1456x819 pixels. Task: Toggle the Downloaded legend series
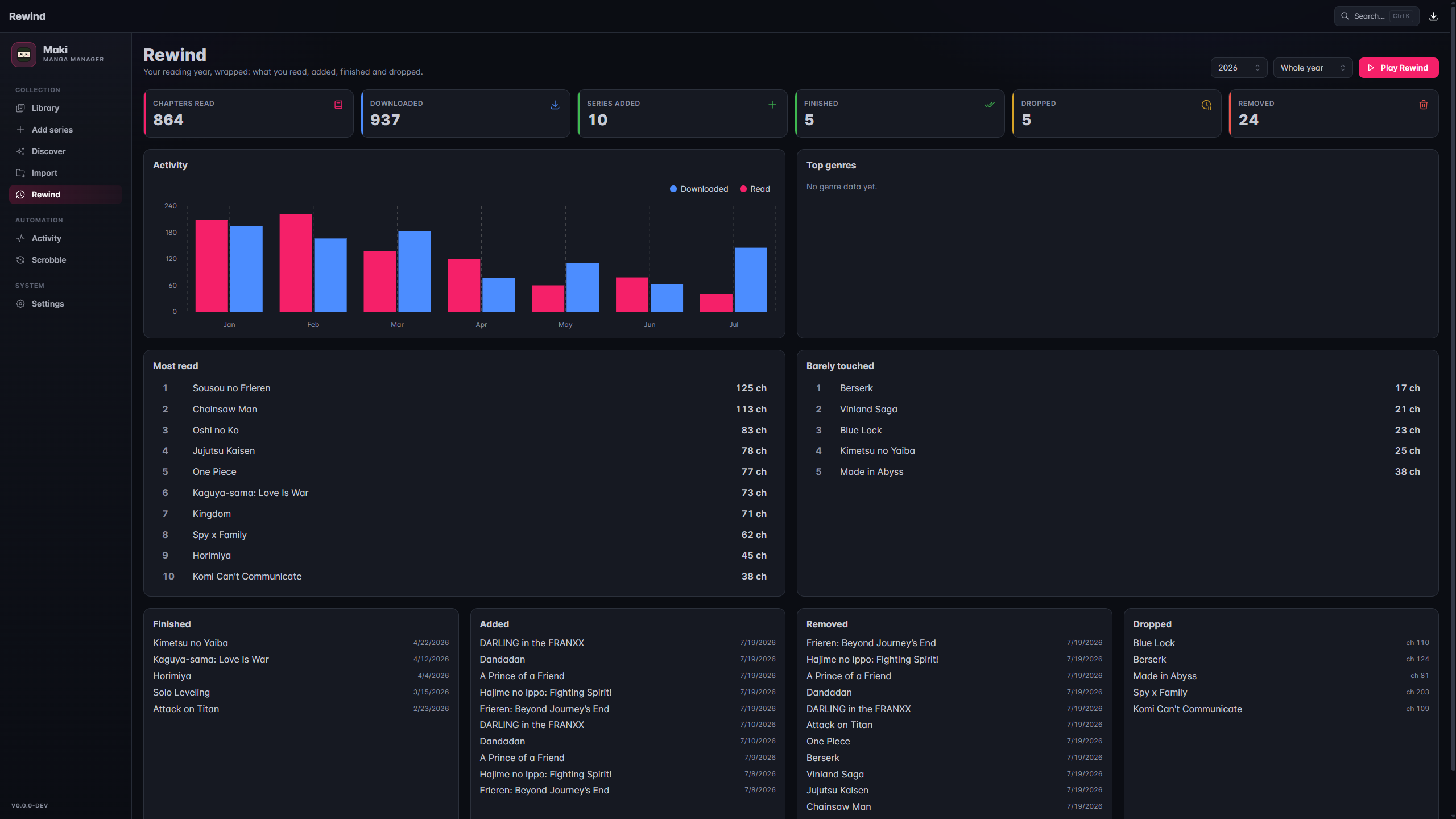(699, 189)
